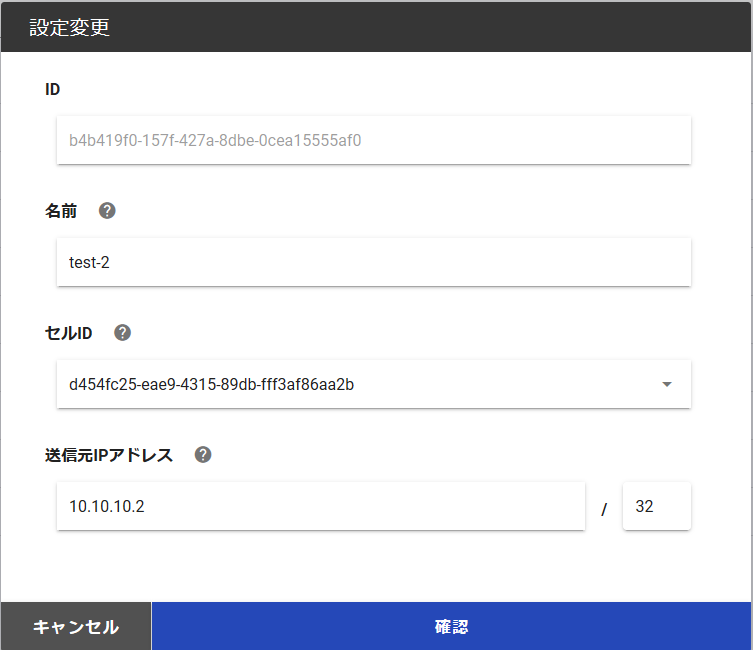Open help icon next to セルID
The height and width of the screenshot is (650, 753).
coord(122,333)
